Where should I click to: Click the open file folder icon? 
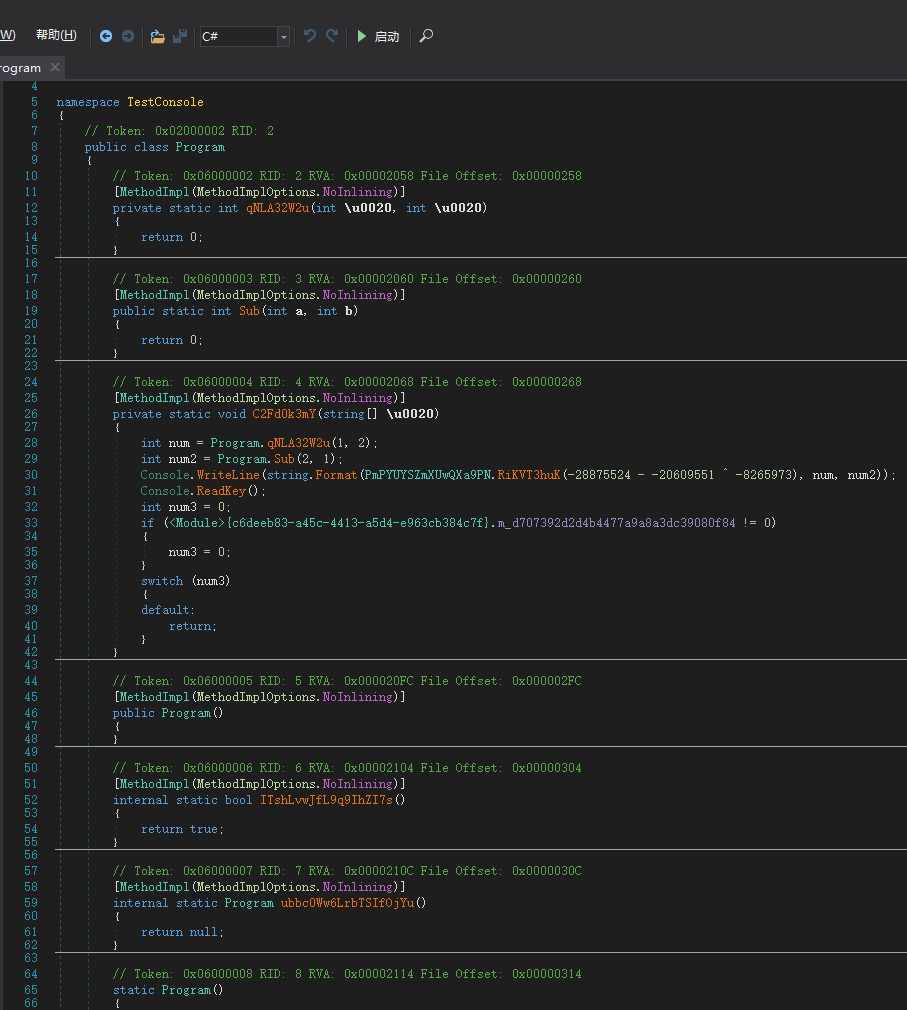click(157, 36)
